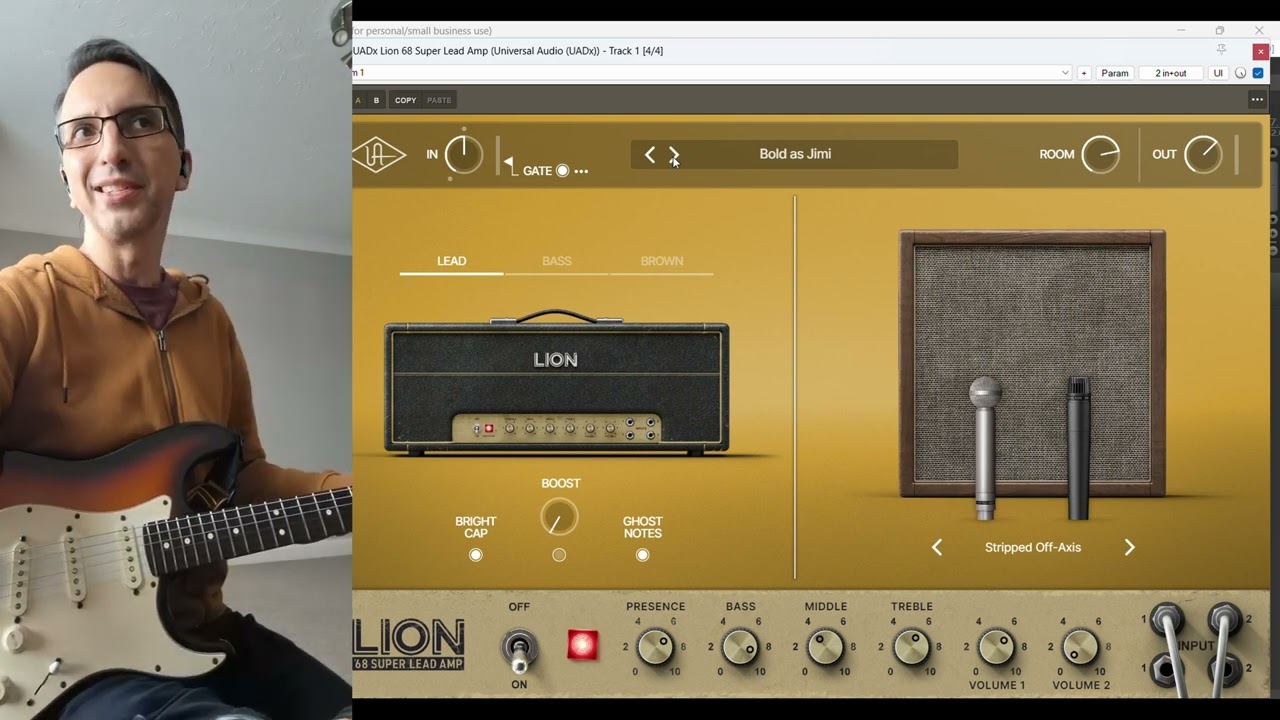Select the BROWN amp tab
This screenshot has height=720, width=1280.
(x=662, y=261)
